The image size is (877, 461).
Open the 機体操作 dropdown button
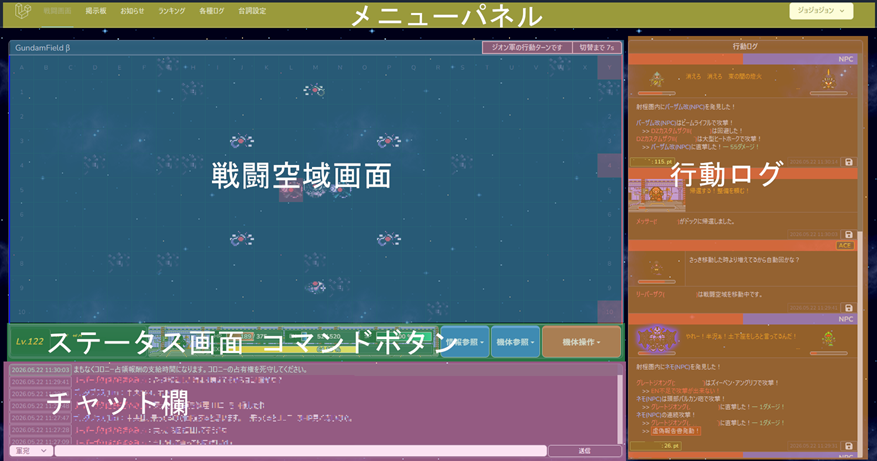(x=581, y=342)
